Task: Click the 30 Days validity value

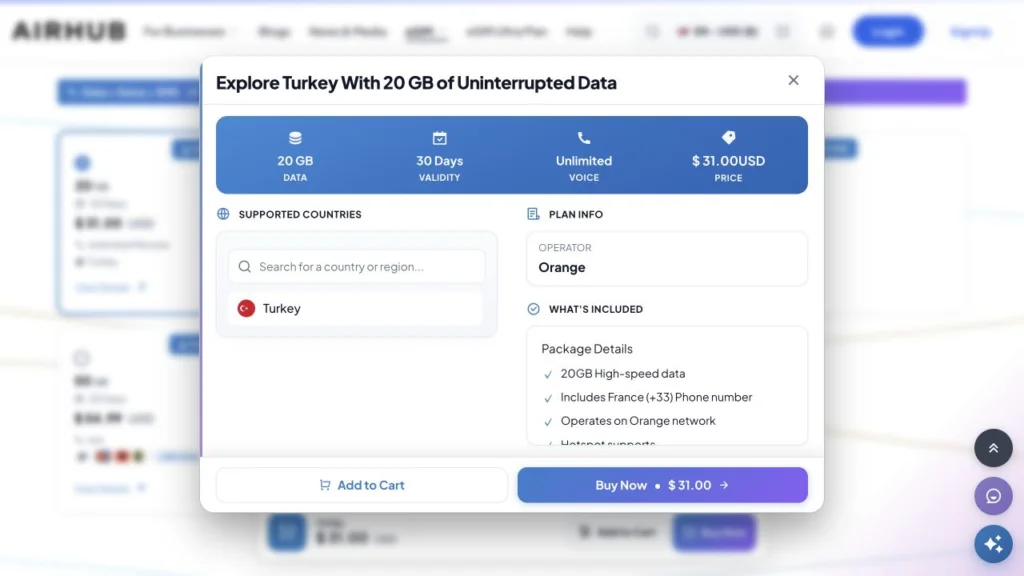Action: click(440, 161)
